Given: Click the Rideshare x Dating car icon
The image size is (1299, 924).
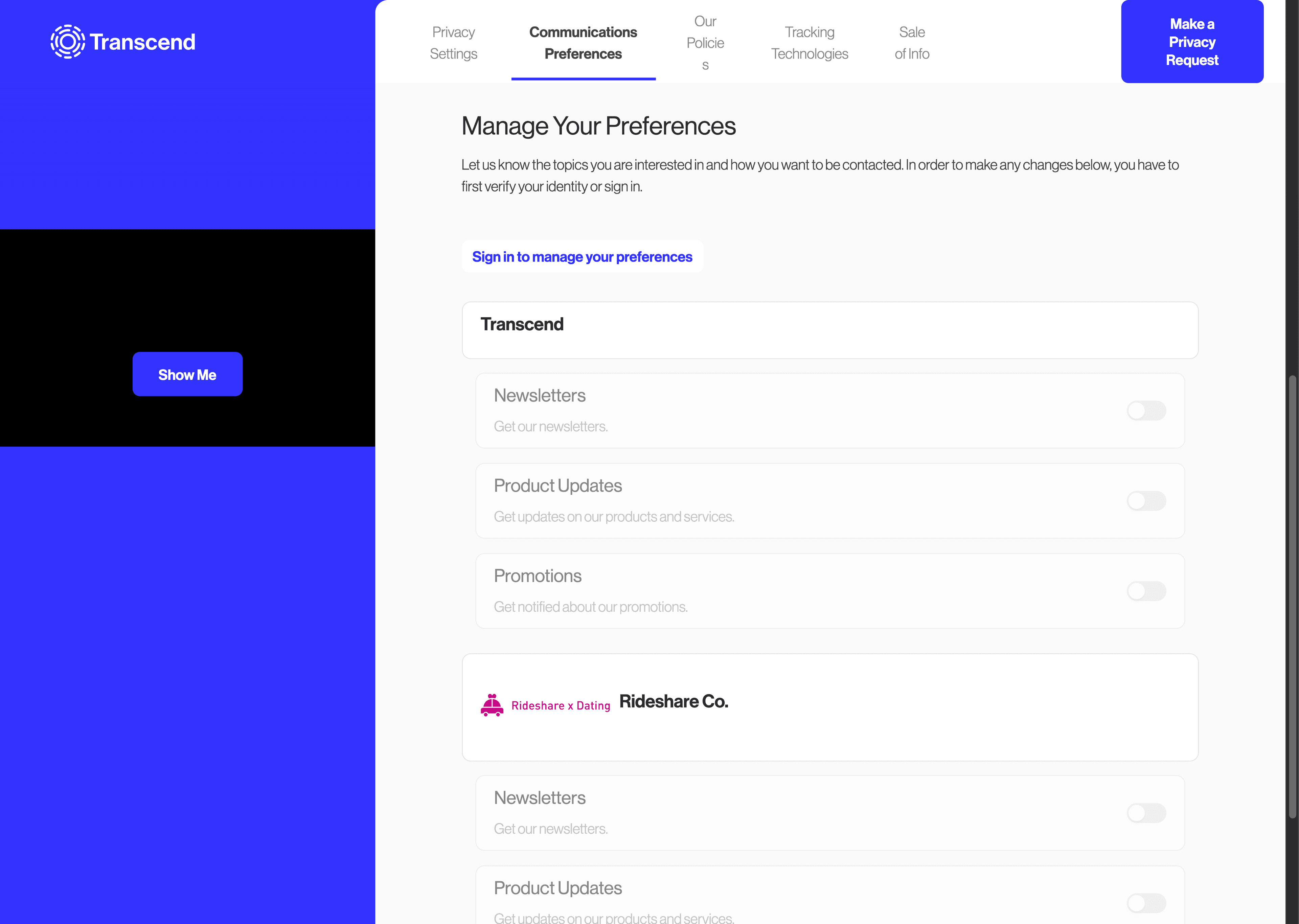Looking at the screenshot, I should point(492,705).
